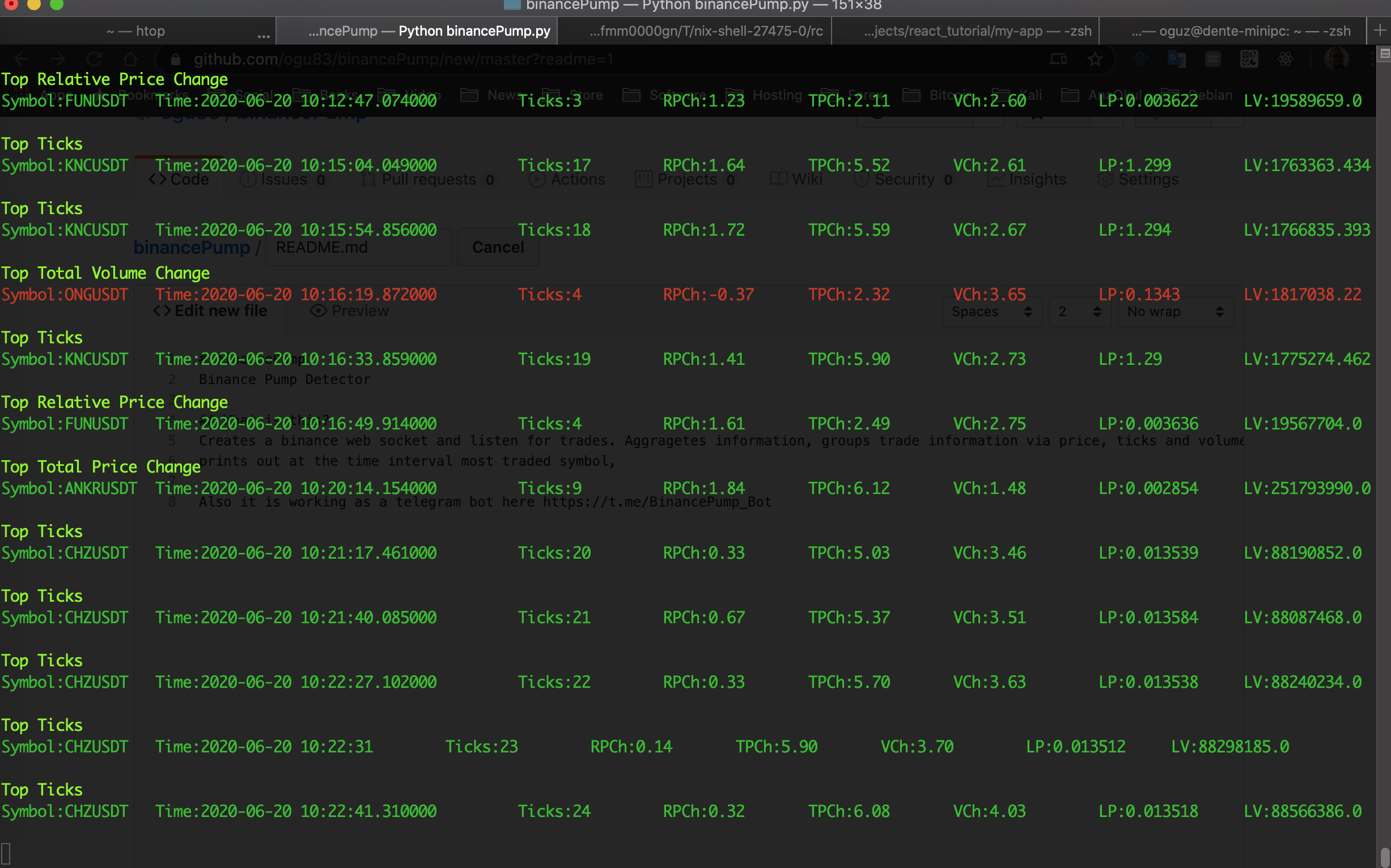Switch to the htop terminal tab
Screen dimensions: 1391x868
[137, 31]
